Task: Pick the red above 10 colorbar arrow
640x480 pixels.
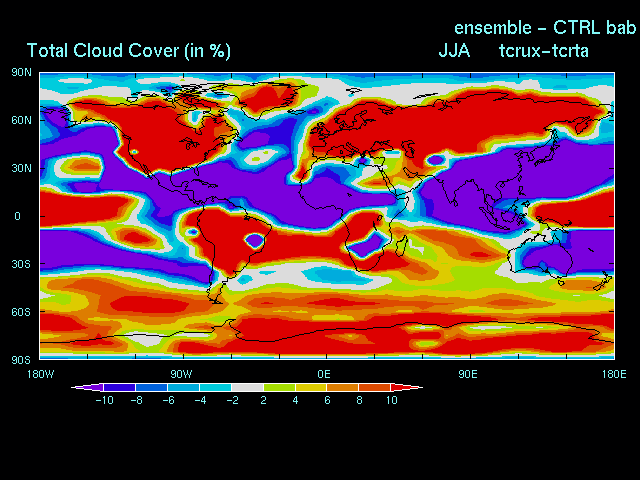Action: pyautogui.click(x=407, y=387)
